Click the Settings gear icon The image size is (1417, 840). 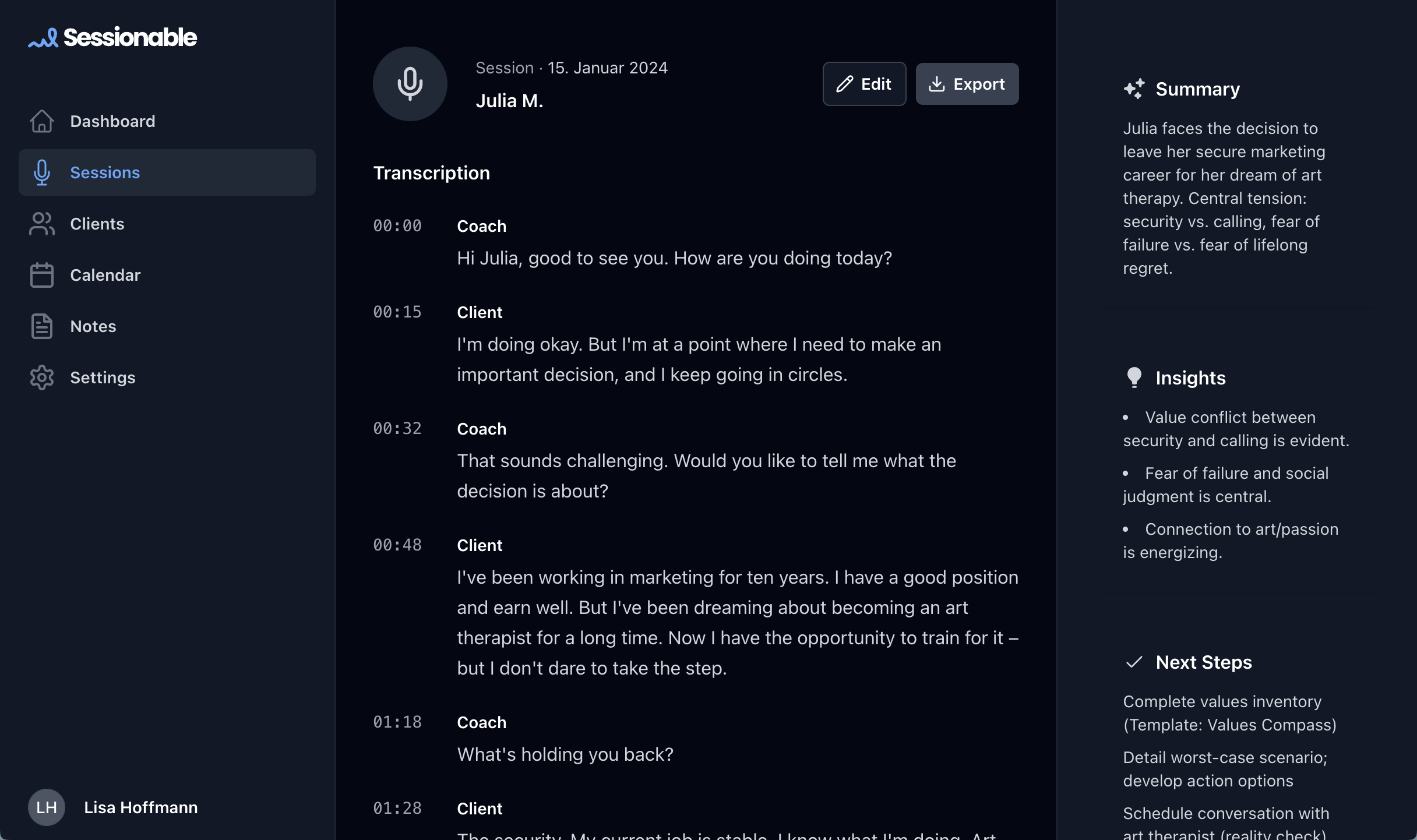[42, 377]
